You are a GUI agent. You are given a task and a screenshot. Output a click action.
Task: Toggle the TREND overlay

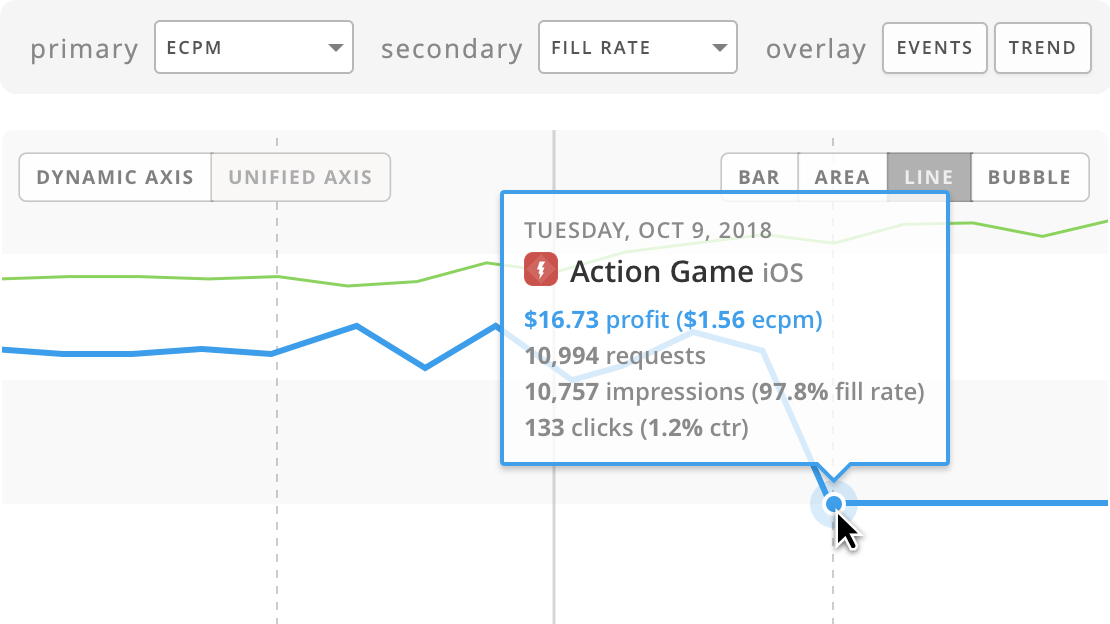tap(1042, 48)
